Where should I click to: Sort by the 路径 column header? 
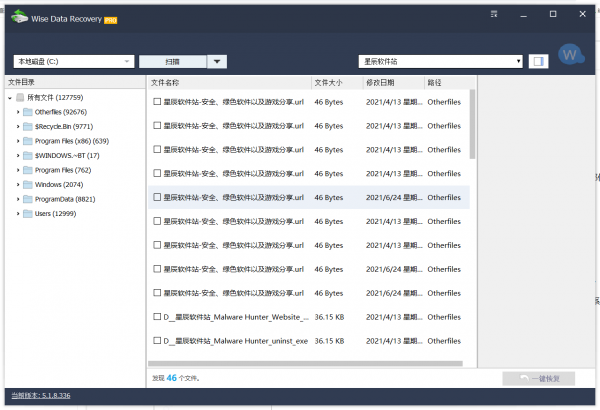coord(450,83)
